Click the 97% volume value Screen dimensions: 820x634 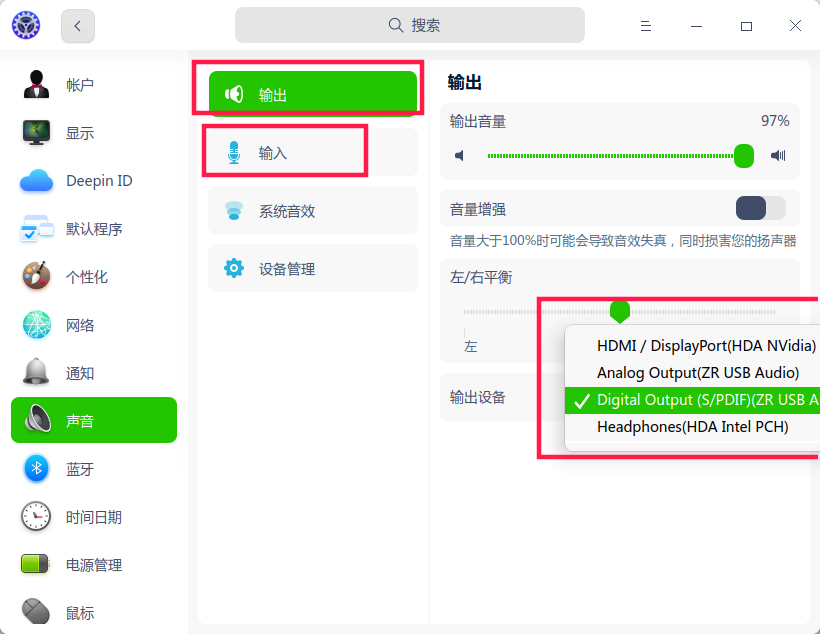point(775,121)
